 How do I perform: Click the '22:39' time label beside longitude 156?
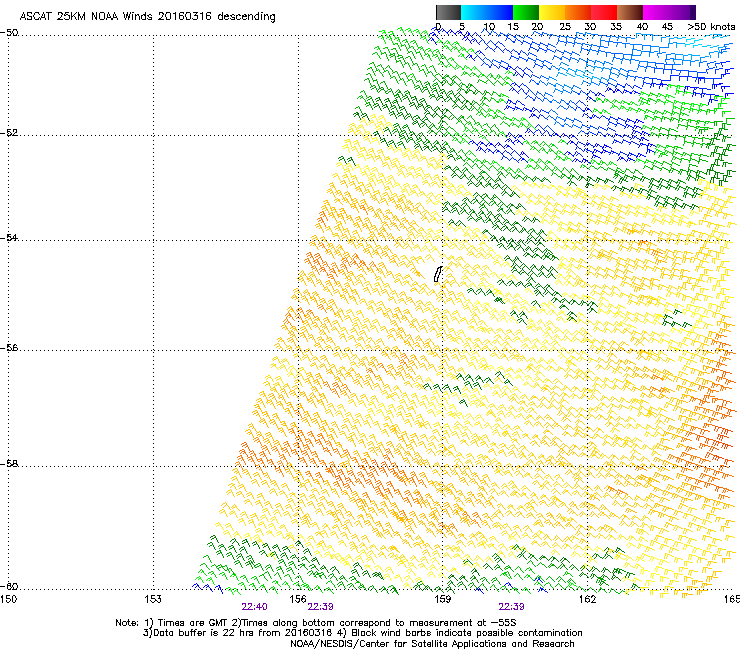pyautogui.click(x=320, y=607)
